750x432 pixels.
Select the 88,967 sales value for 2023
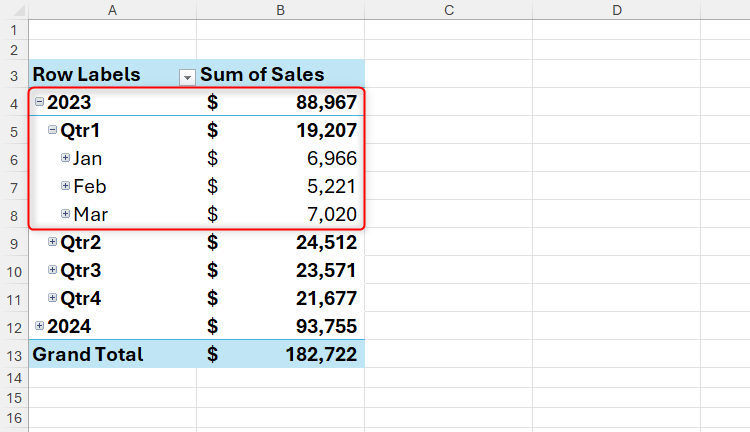[x=326, y=102]
